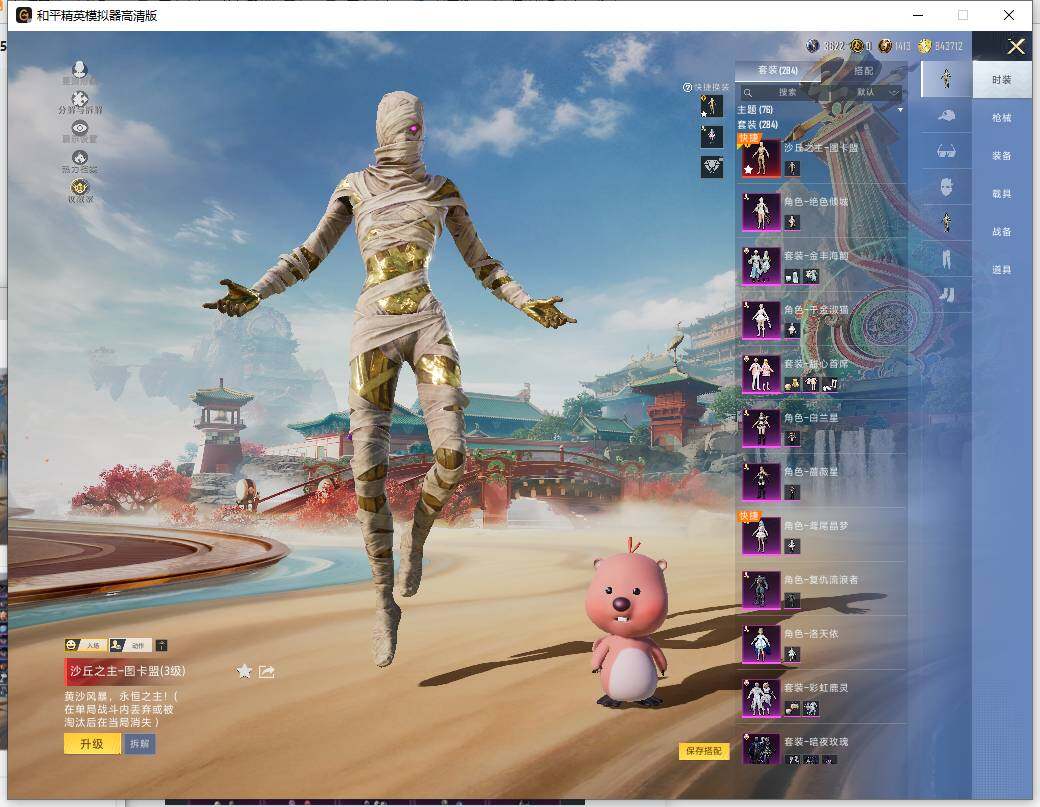Image resolution: width=1040 pixels, height=807 pixels.
Task: Select the 套装-彩虹鹿灵 outfit thumbnail
Action: (761, 698)
